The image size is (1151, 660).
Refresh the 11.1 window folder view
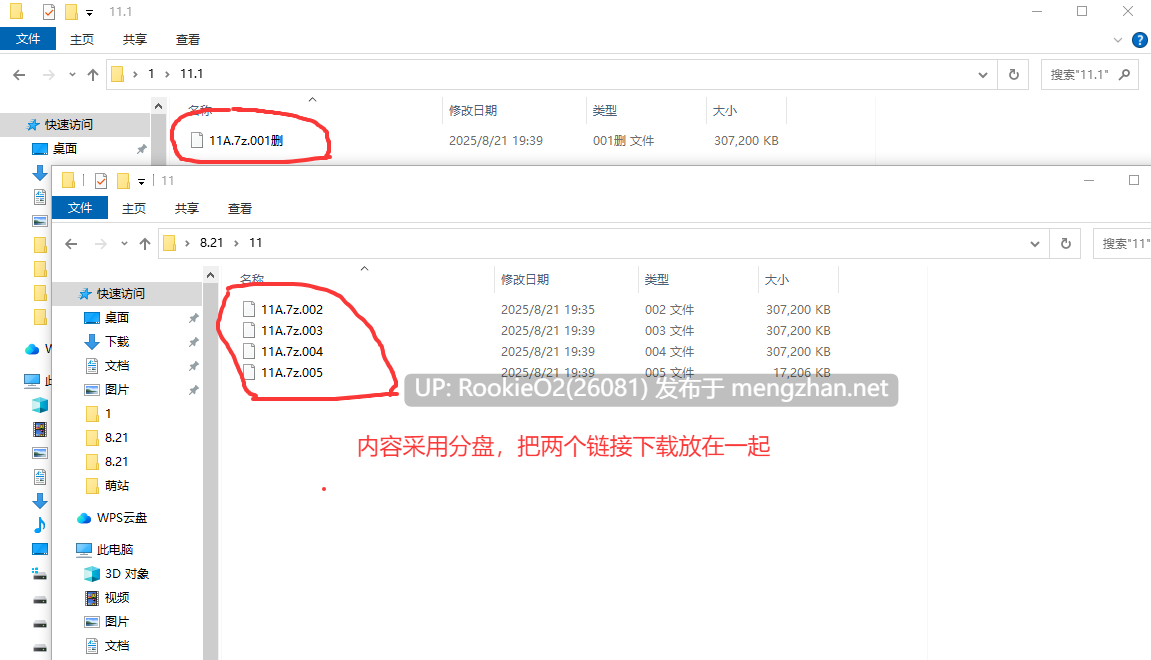tap(1014, 74)
